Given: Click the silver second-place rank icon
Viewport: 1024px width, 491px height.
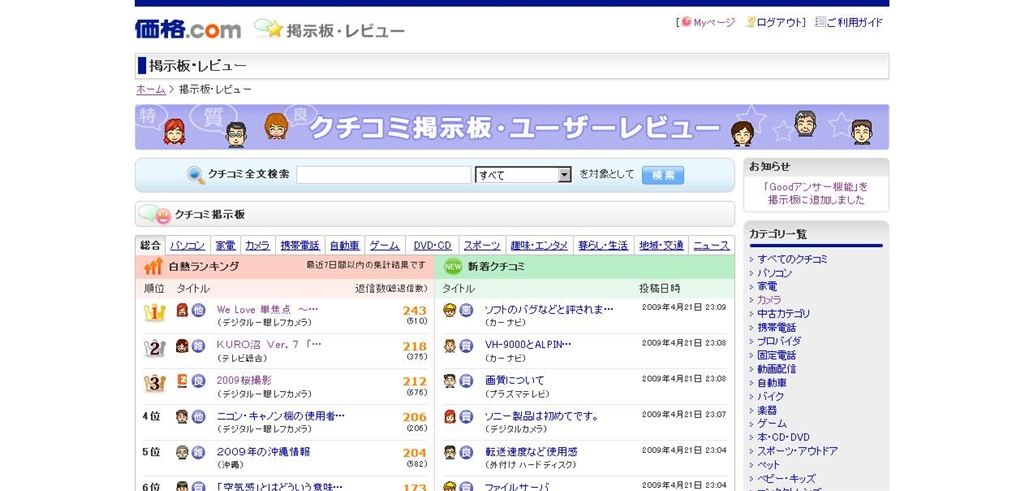Looking at the screenshot, I should [154, 348].
